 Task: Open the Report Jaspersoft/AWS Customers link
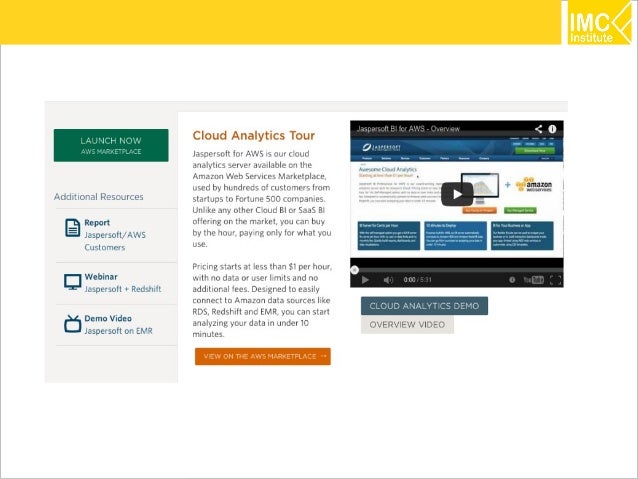pyautogui.click(x=115, y=235)
